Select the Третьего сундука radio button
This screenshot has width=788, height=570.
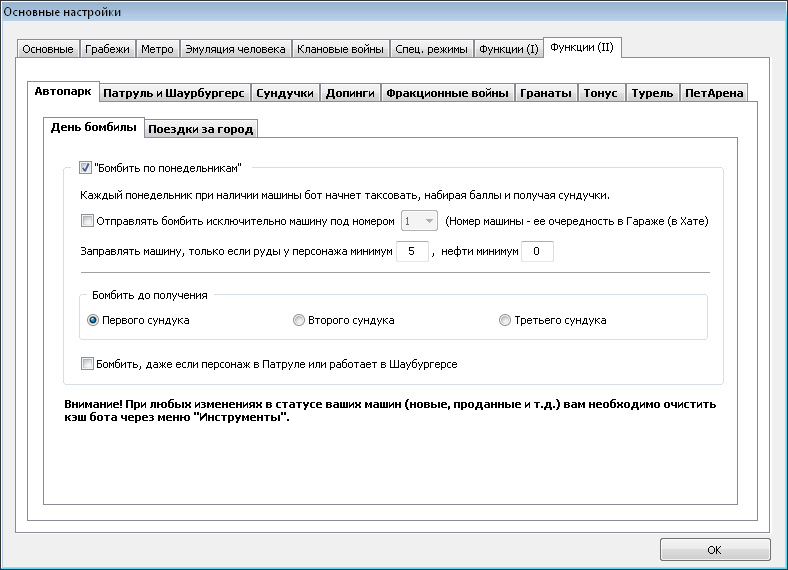(505, 320)
